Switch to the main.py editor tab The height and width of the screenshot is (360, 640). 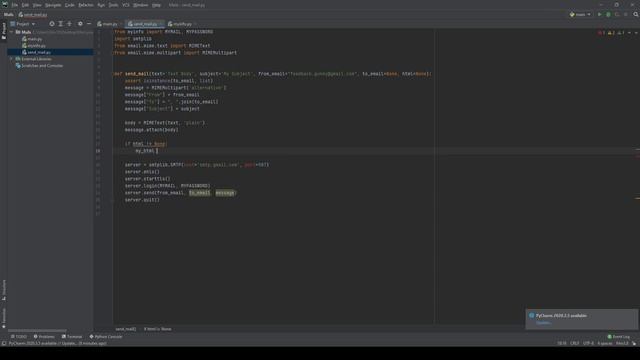pos(108,24)
